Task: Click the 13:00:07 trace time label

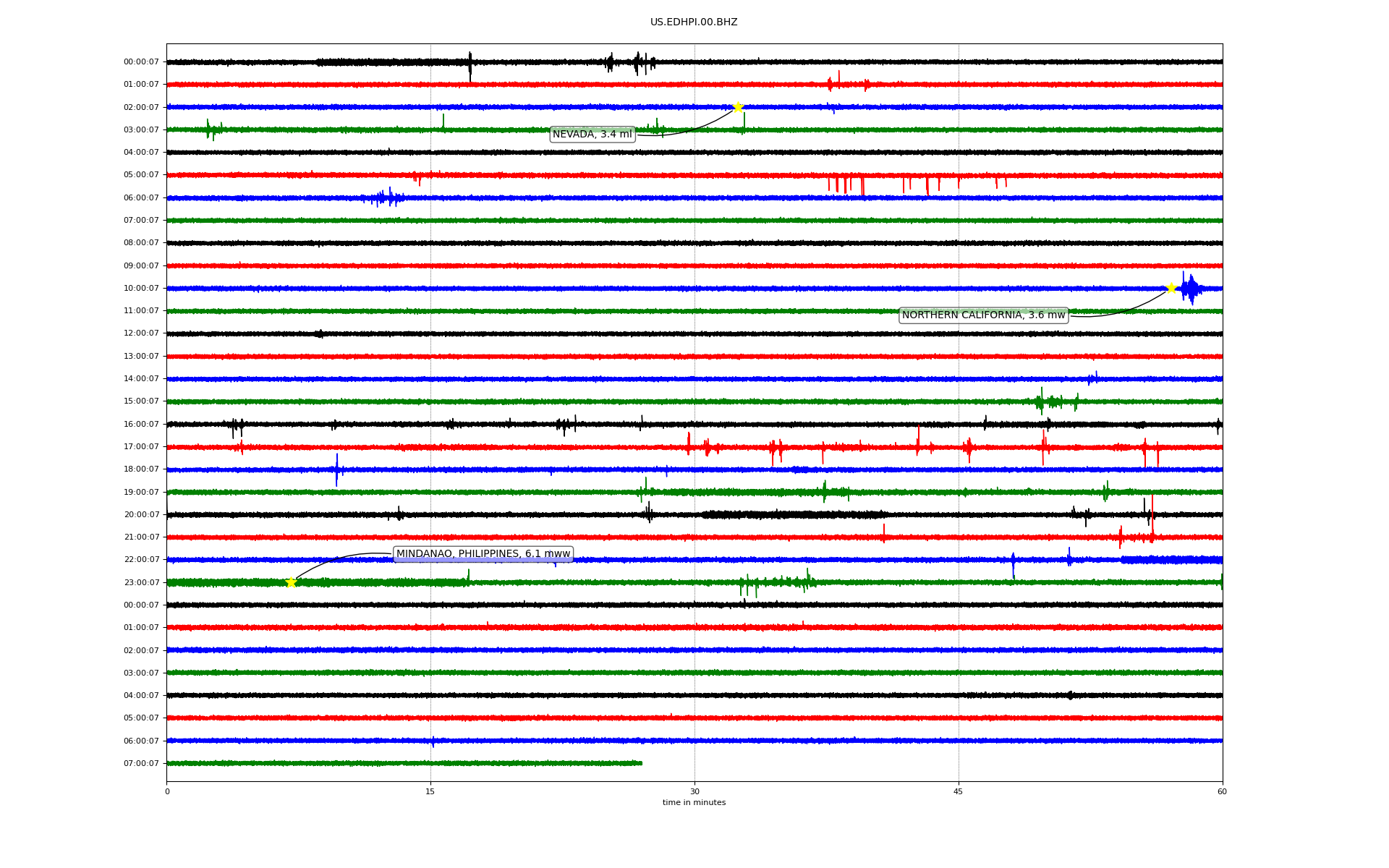Action: pyautogui.click(x=141, y=356)
